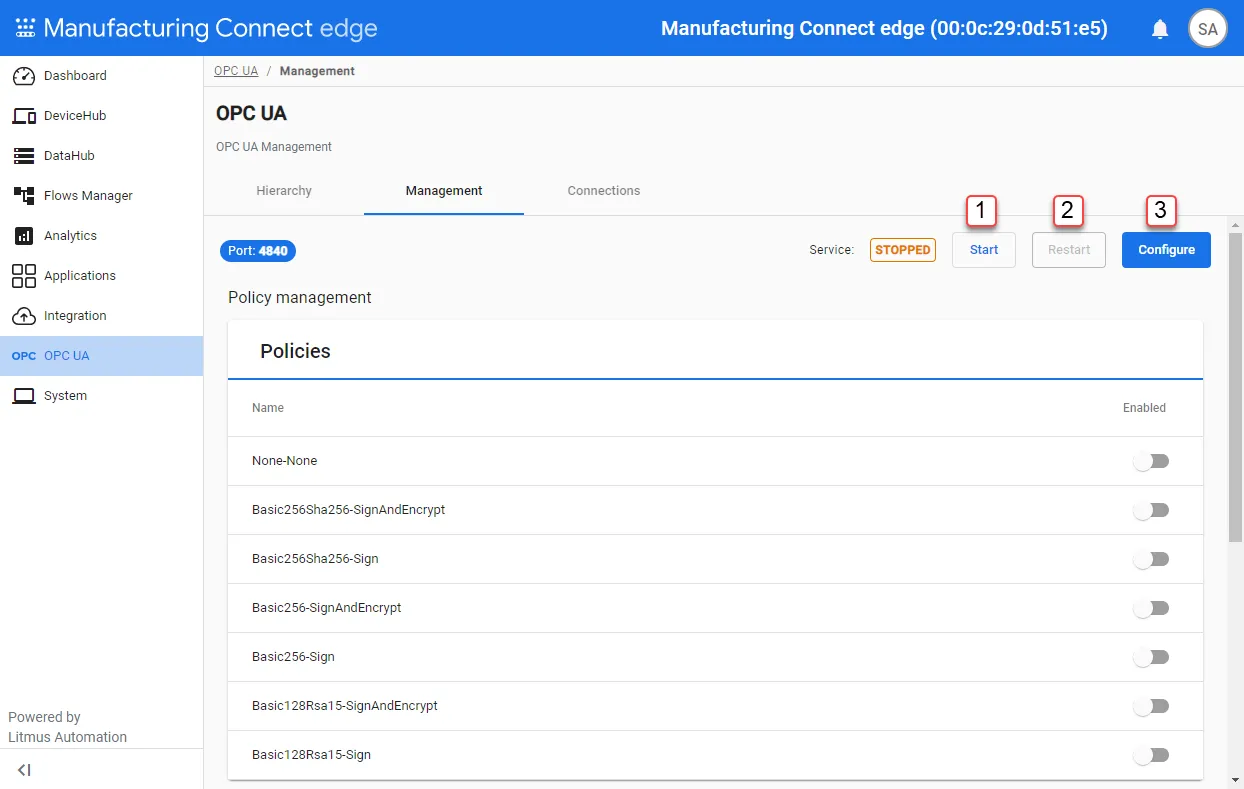
Task: Open System menu item
Action: tap(101, 396)
